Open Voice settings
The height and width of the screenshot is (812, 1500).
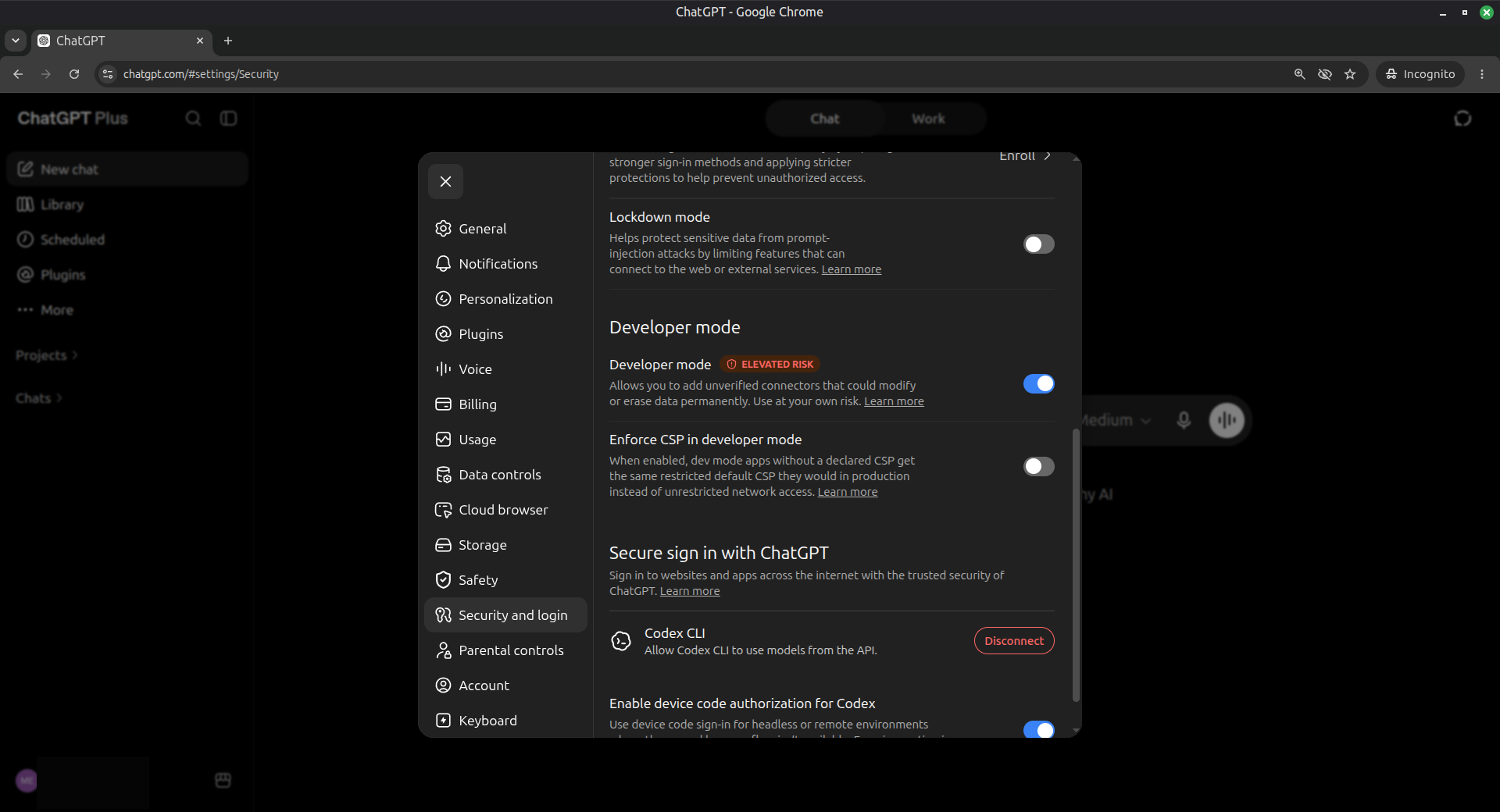point(505,369)
